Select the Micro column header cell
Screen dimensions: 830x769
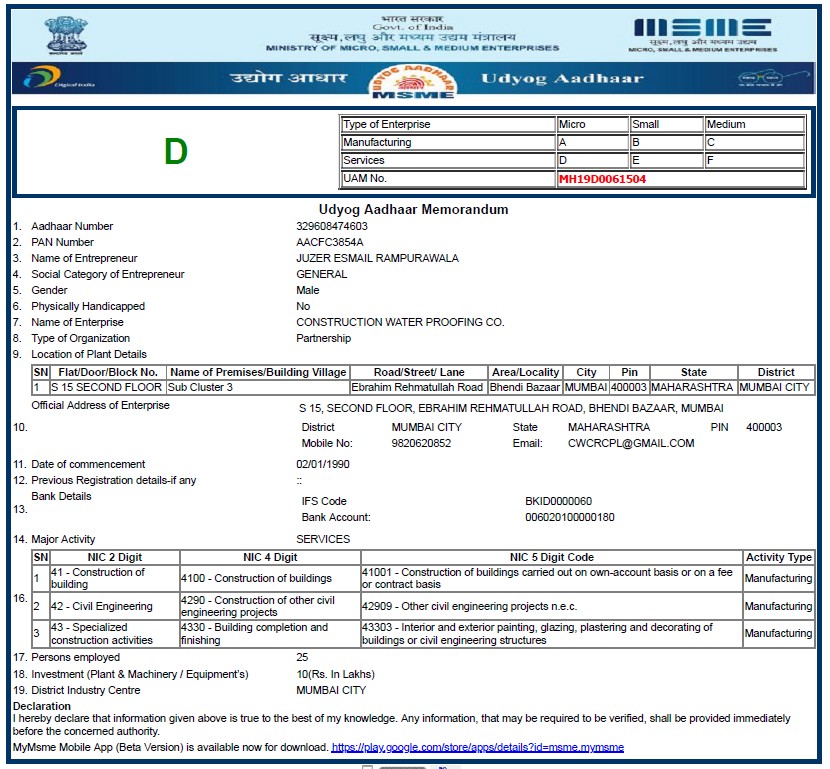[592, 125]
